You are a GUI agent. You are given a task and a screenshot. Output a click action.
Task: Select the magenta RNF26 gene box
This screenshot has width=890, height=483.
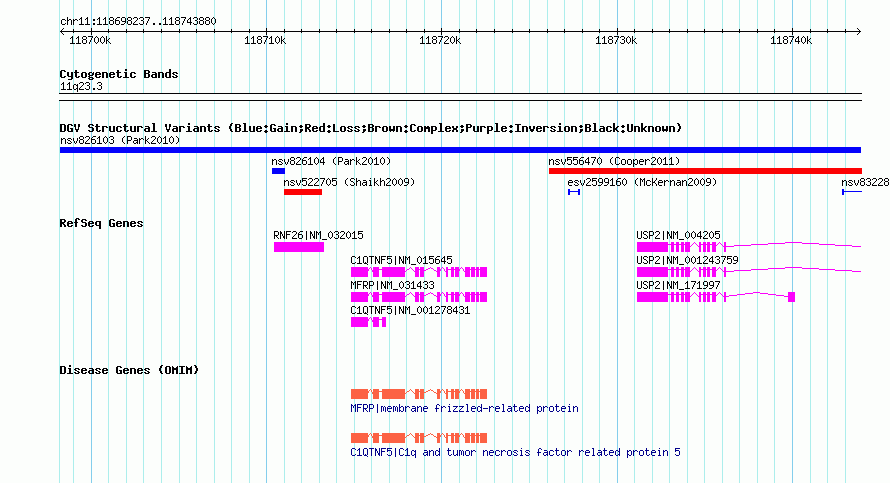299,247
